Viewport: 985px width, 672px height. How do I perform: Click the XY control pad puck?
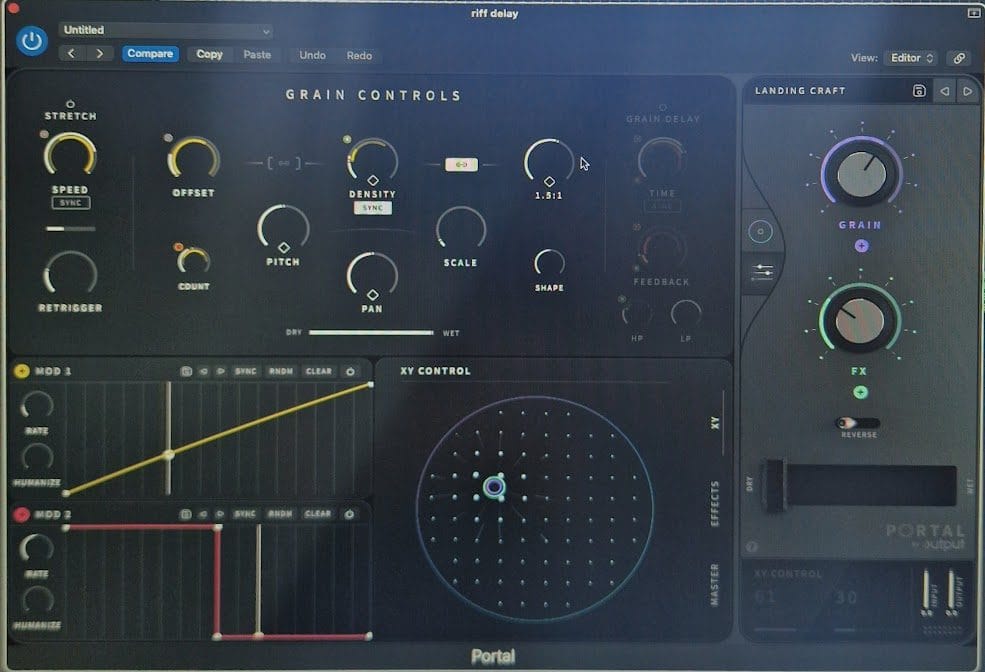tap(494, 486)
